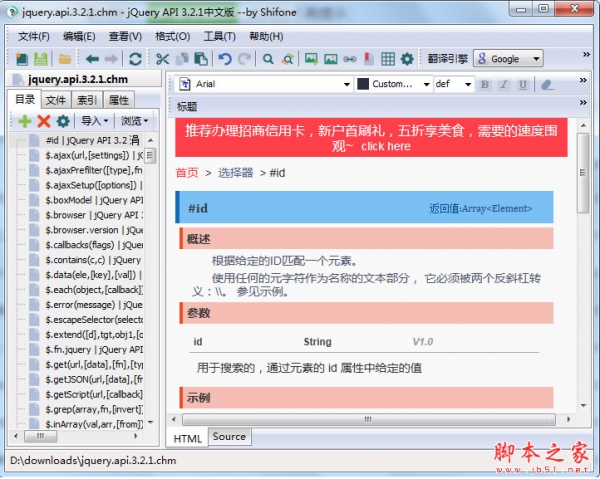
Task: Expand hidden main toolbar items chevron
Action: click(x=586, y=54)
